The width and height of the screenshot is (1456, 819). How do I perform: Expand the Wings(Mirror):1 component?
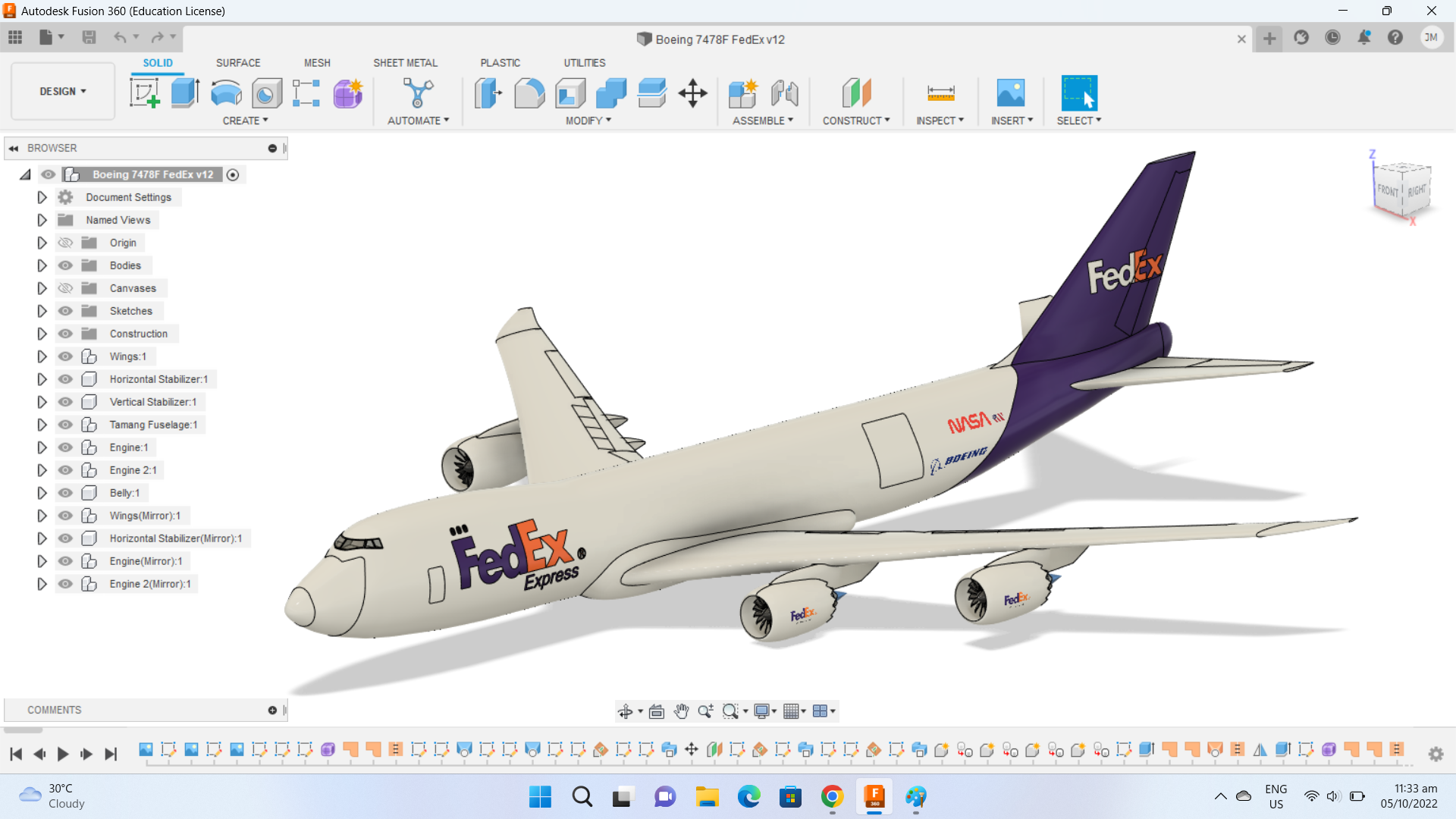(x=42, y=516)
